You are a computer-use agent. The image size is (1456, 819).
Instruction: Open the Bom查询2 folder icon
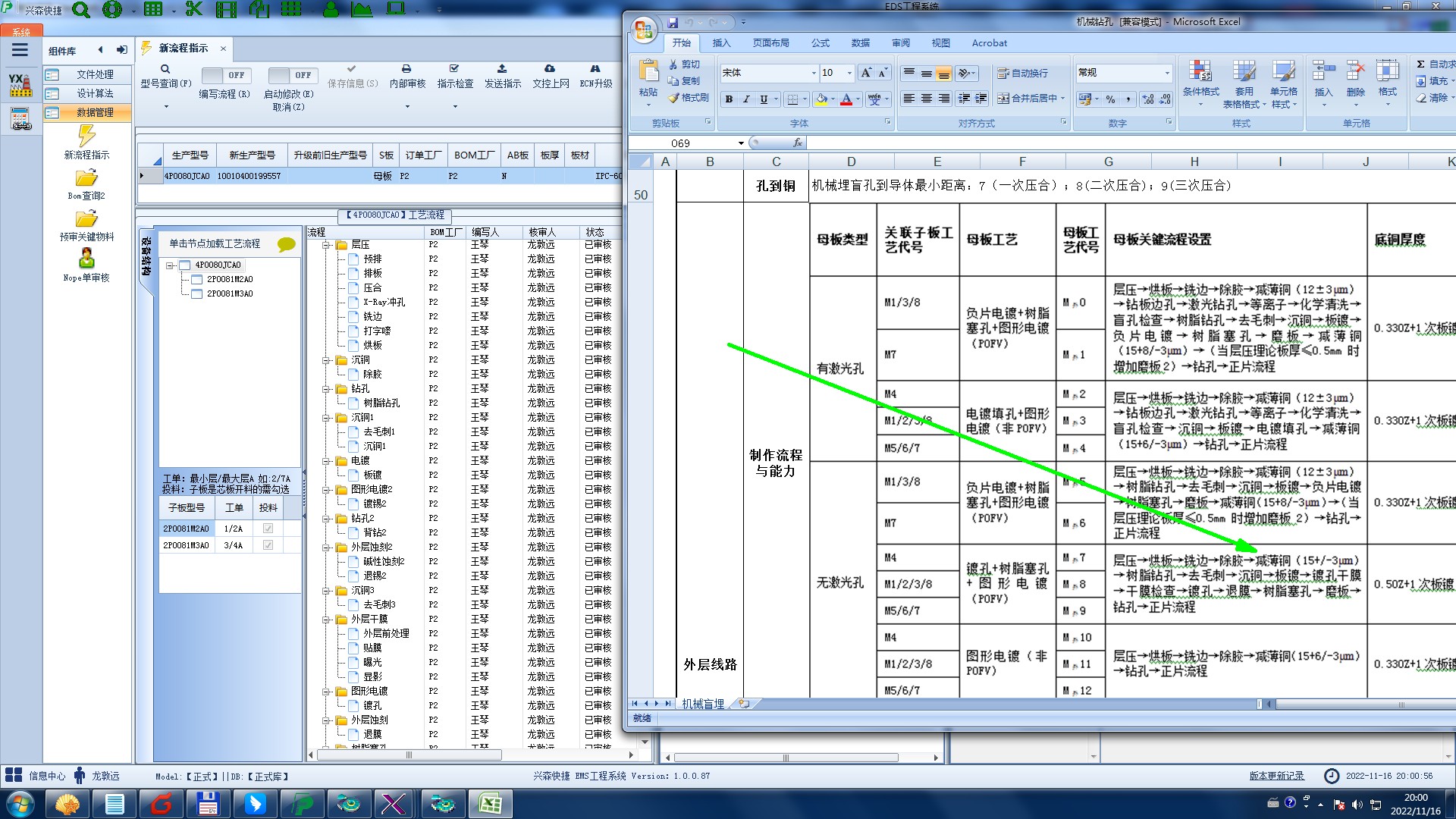(x=86, y=178)
